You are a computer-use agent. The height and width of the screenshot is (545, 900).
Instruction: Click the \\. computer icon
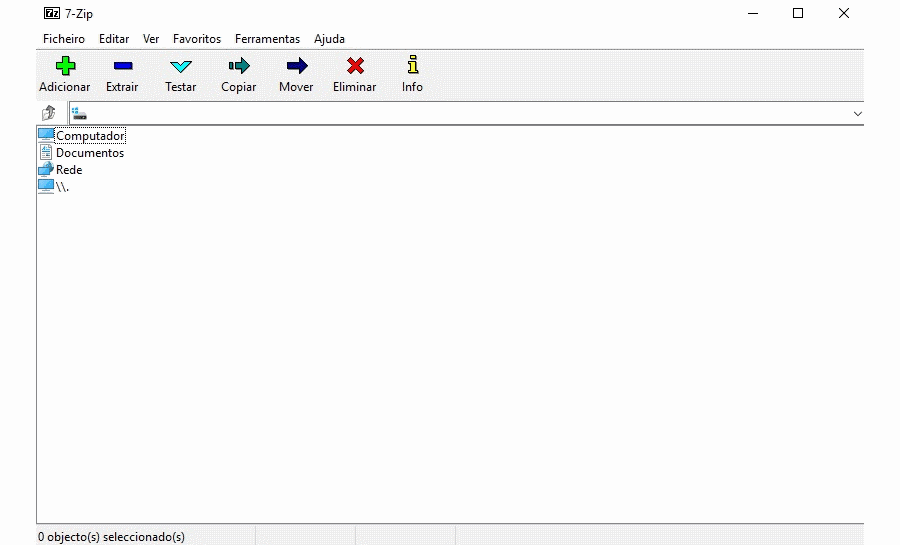[x=46, y=186]
